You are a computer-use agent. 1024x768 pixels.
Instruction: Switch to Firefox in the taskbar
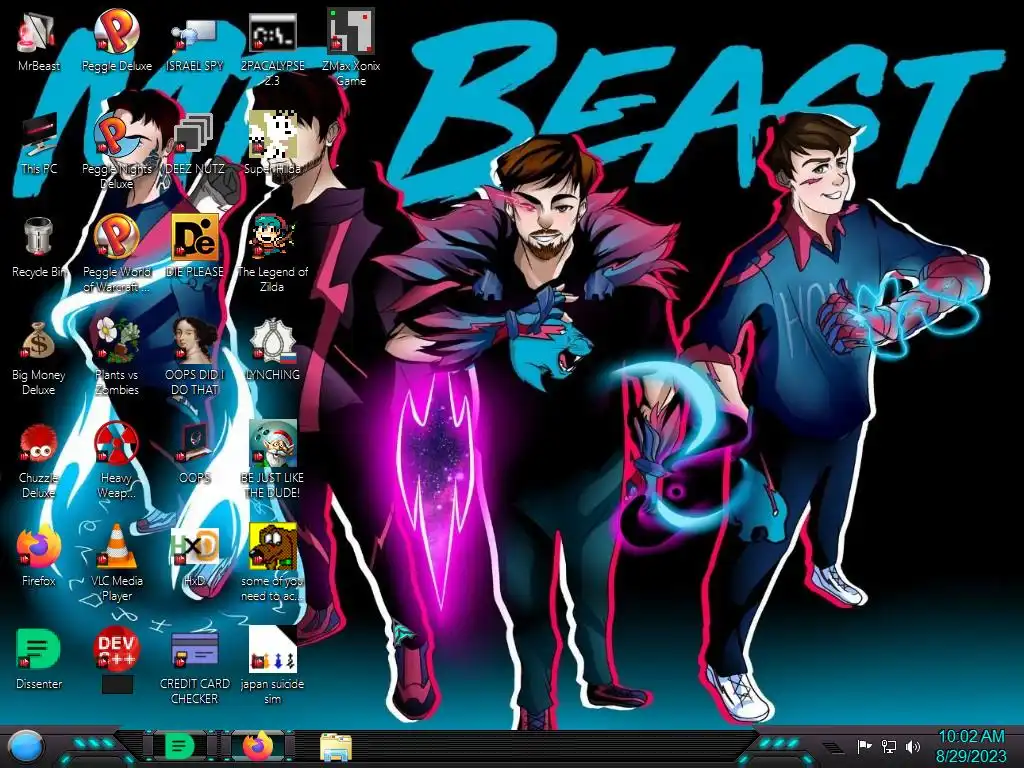(x=259, y=746)
